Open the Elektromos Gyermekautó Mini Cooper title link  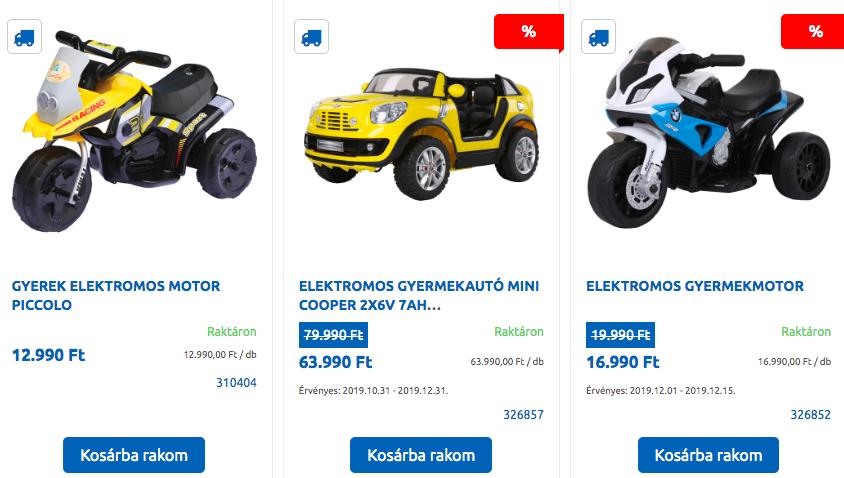pyautogui.click(x=419, y=296)
